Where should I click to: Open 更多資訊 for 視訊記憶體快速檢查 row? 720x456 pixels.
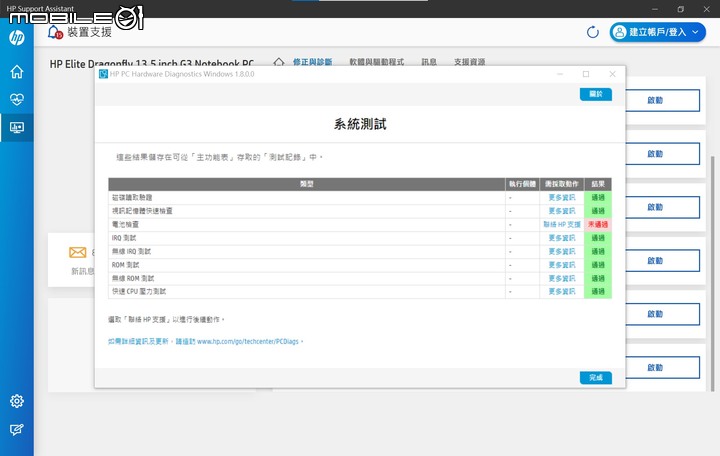(562, 211)
